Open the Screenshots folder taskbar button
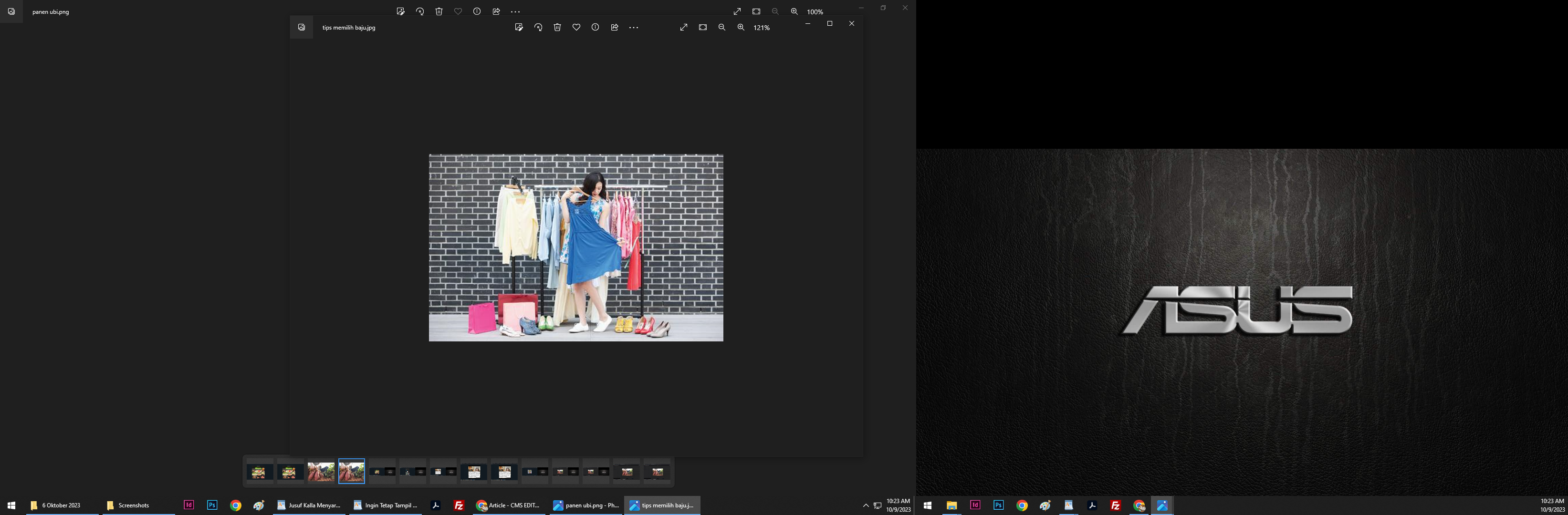This screenshot has height=515, width=1568. (x=139, y=505)
